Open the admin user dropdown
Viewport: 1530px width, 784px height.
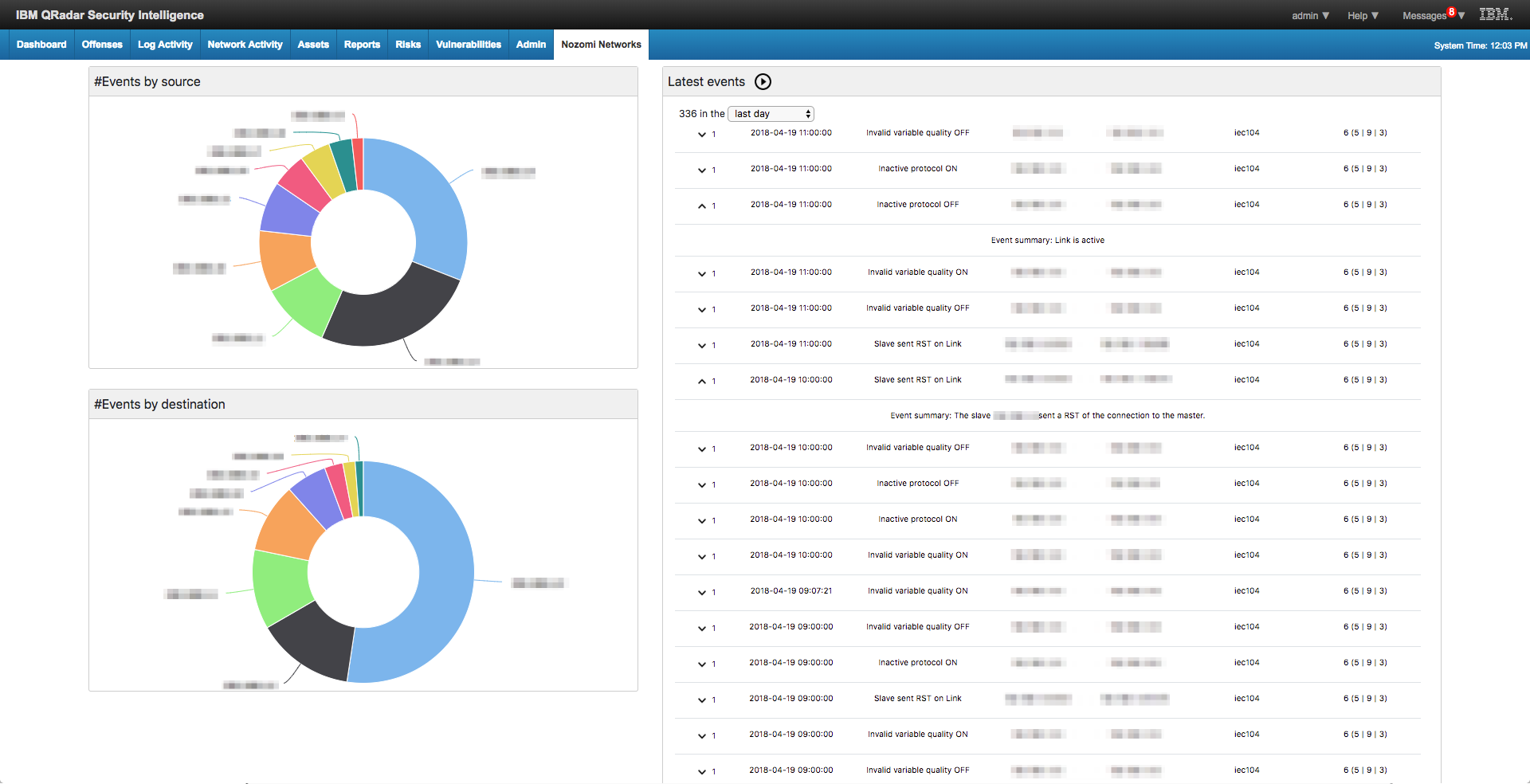pyautogui.click(x=1309, y=14)
